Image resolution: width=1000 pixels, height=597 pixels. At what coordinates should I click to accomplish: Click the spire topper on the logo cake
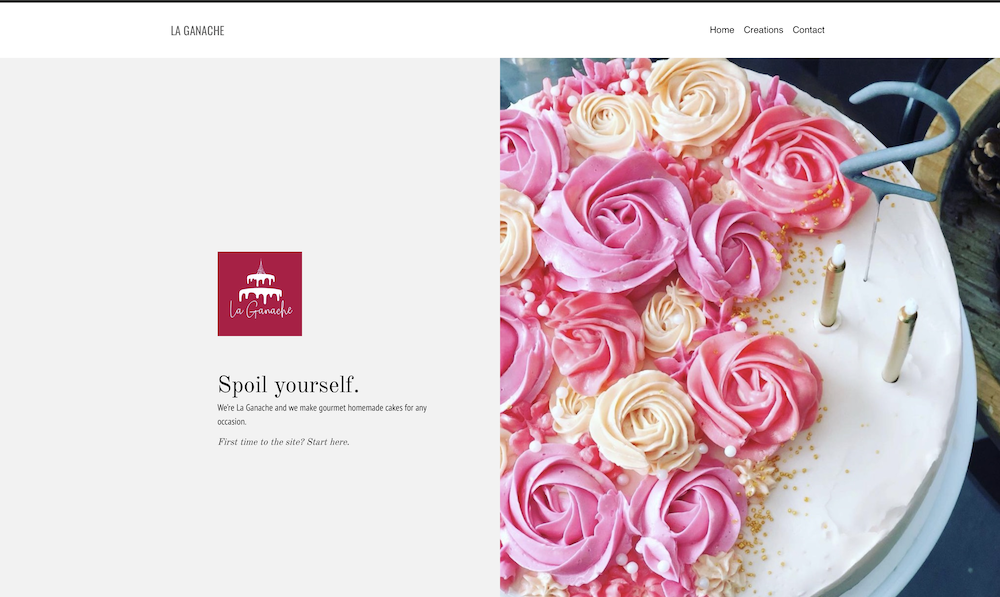[260, 266]
